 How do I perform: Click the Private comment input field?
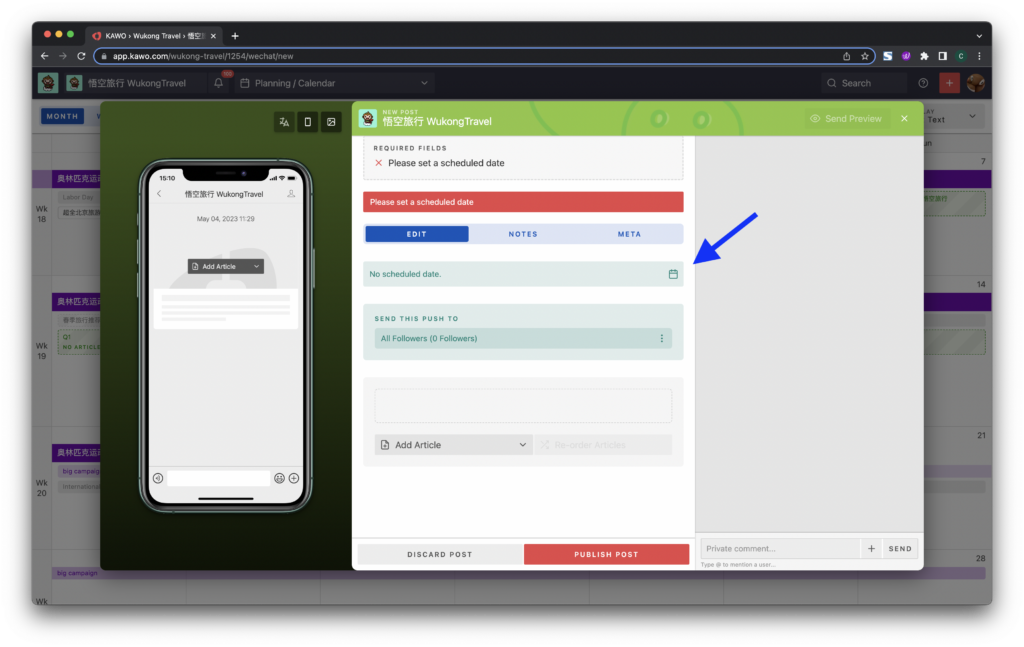click(780, 548)
